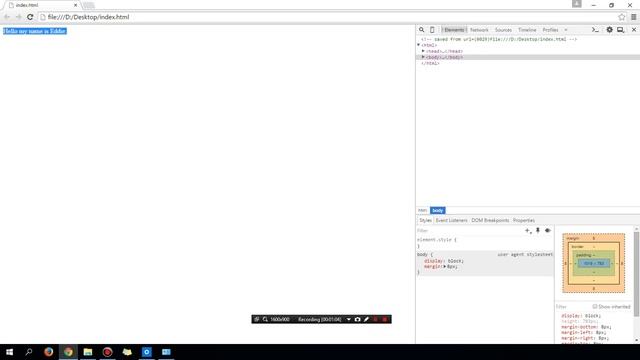The image size is (640, 360).
Task: Switch to the Network tab
Action: [479, 30]
